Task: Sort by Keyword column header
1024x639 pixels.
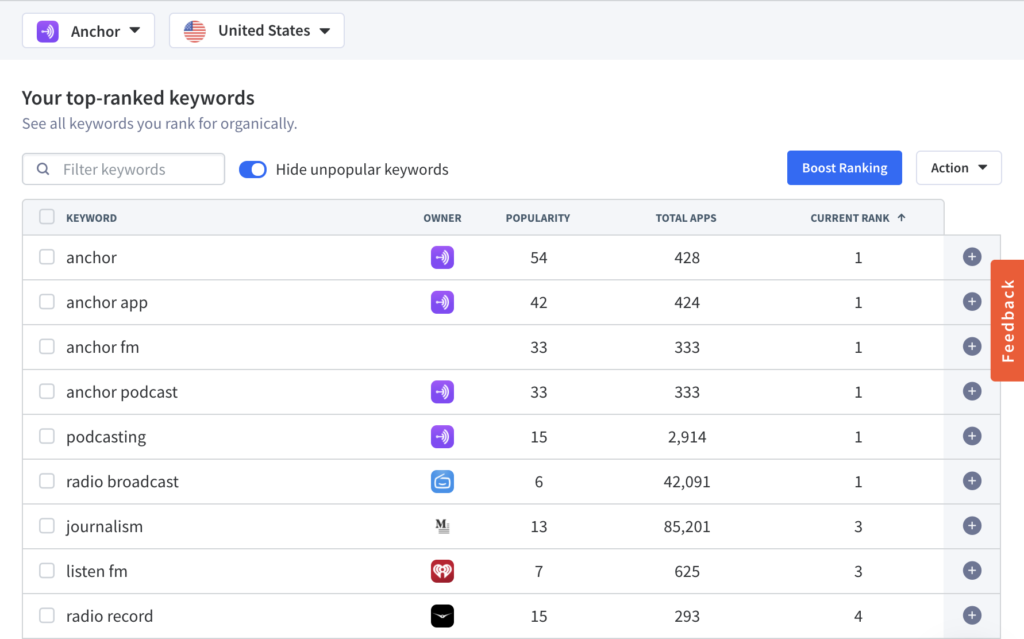Action: click(91, 218)
